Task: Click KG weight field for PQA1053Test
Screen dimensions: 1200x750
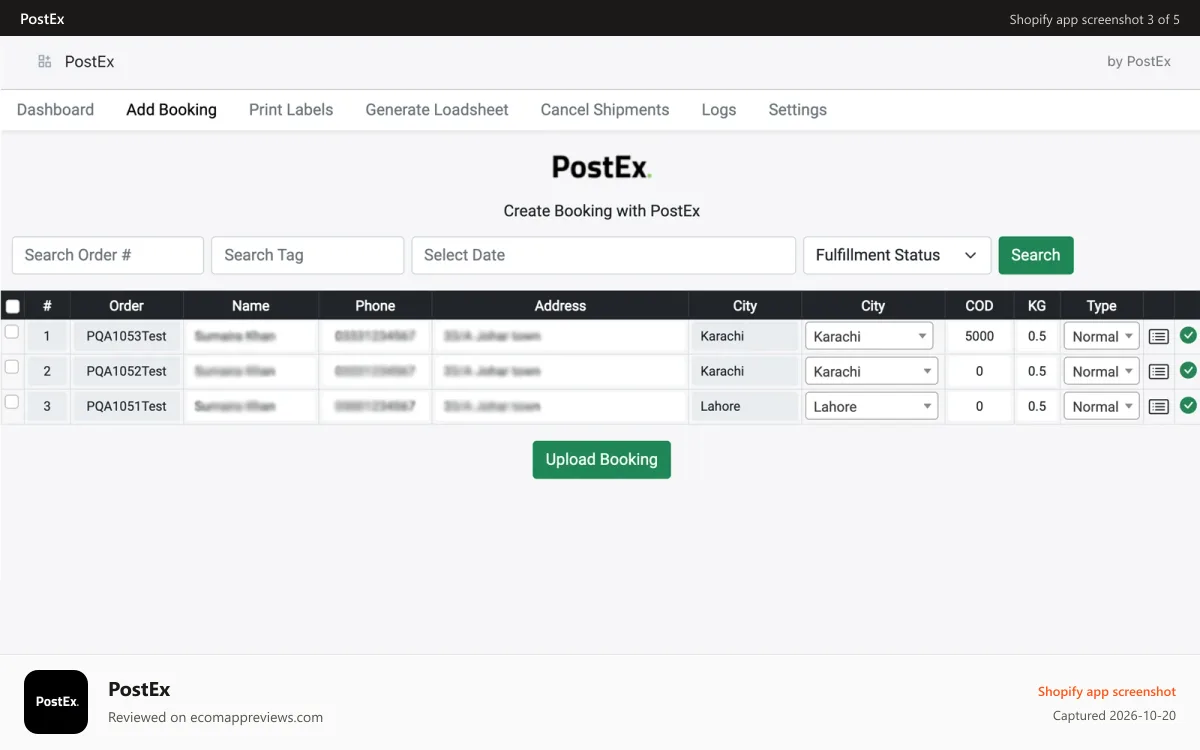Action: click(x=1037, y=336)
